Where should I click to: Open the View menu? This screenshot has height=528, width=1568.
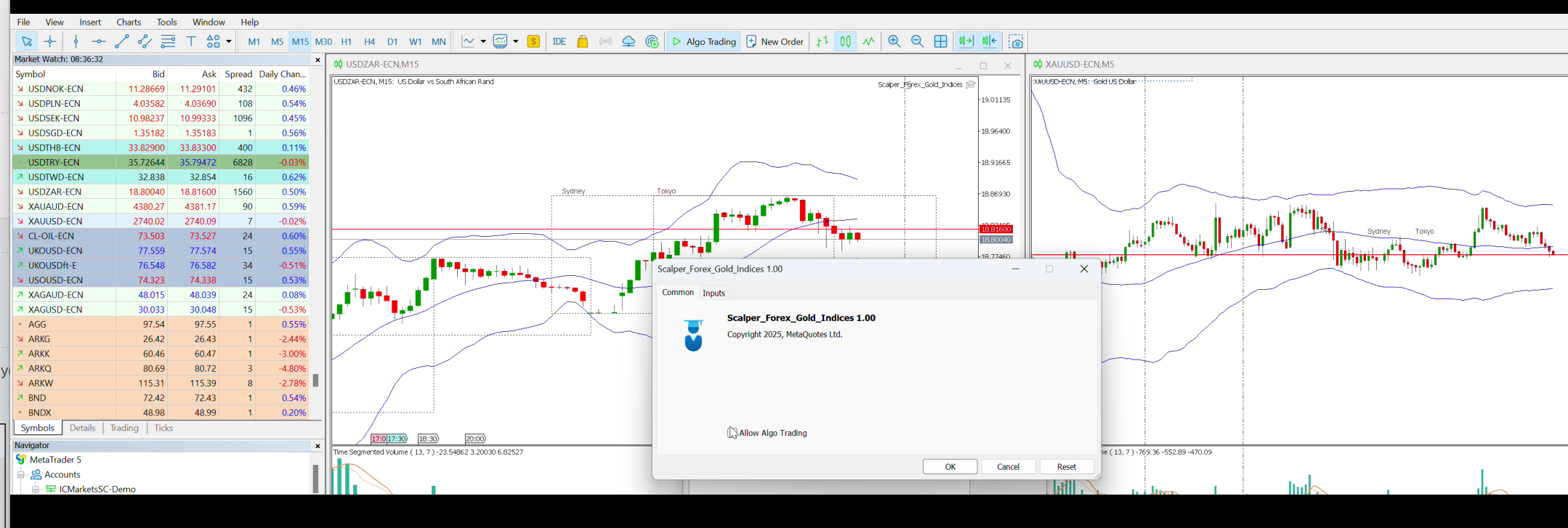pos(54,22)
